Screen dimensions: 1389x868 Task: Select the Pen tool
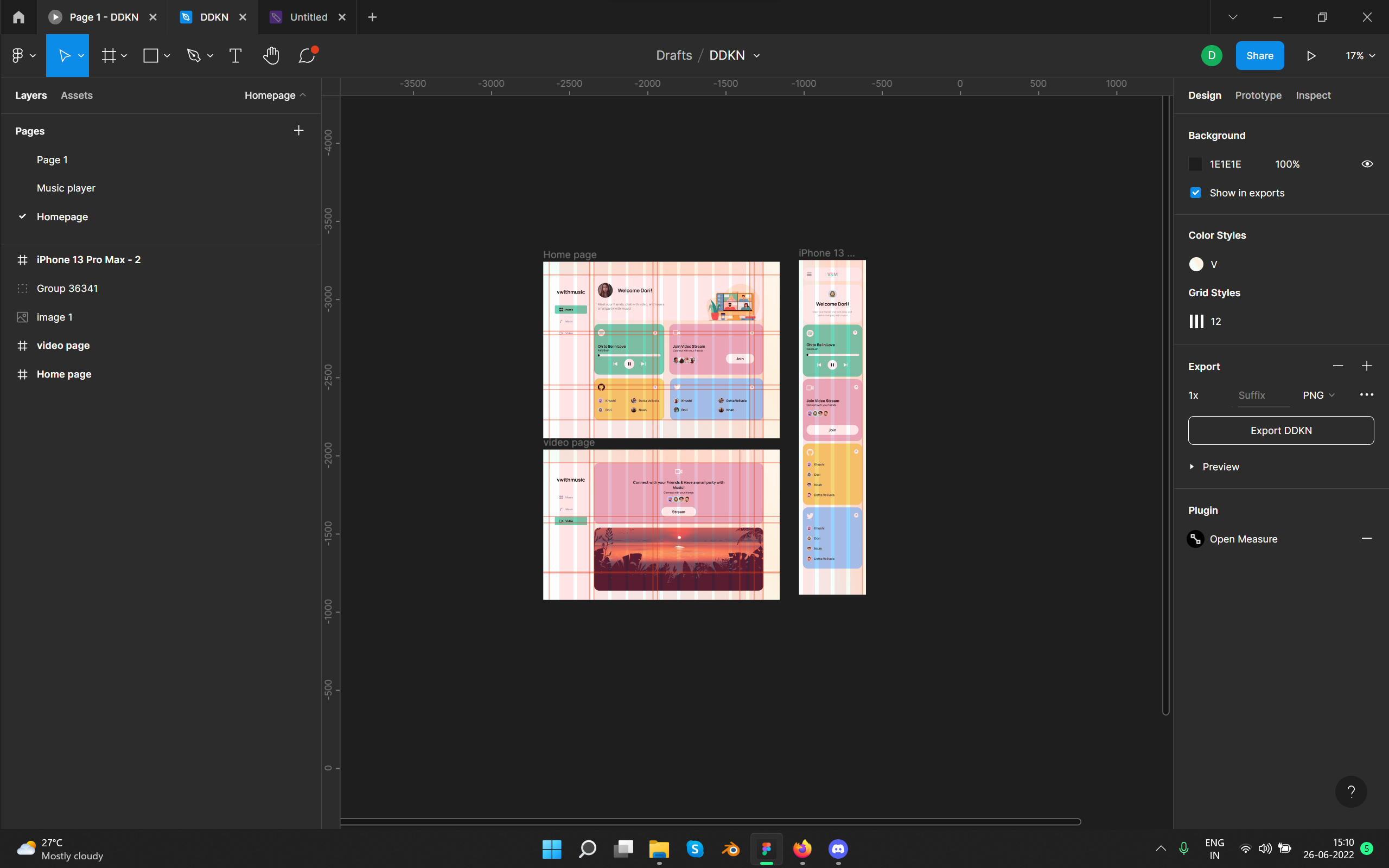(194, 56)
